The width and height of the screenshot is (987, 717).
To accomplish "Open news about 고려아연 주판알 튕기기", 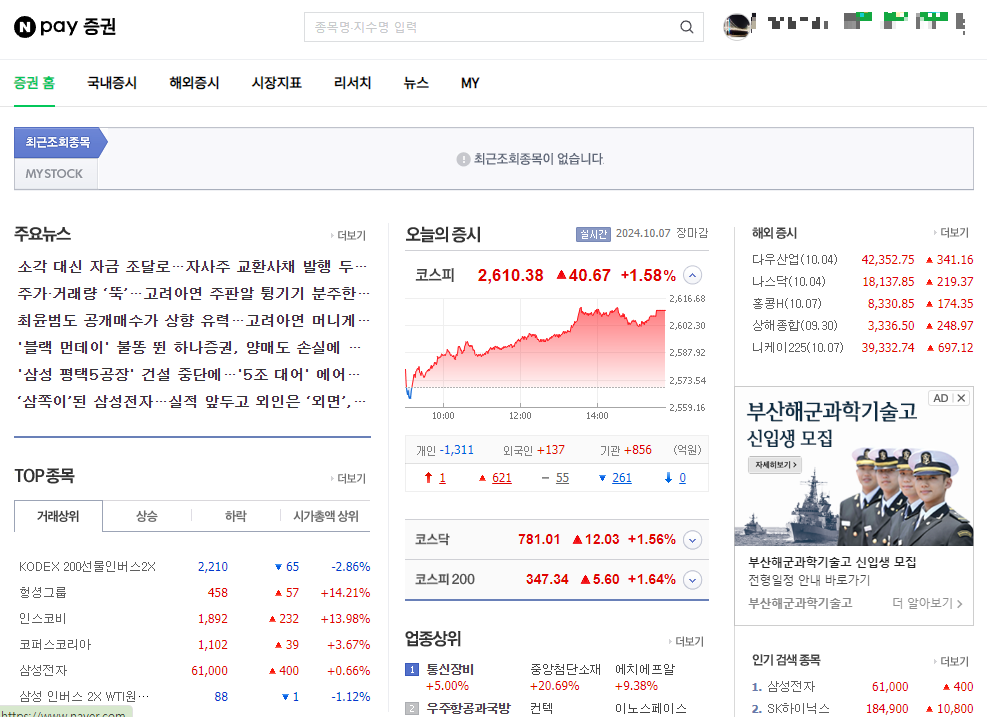I will (x=193, y=294).
